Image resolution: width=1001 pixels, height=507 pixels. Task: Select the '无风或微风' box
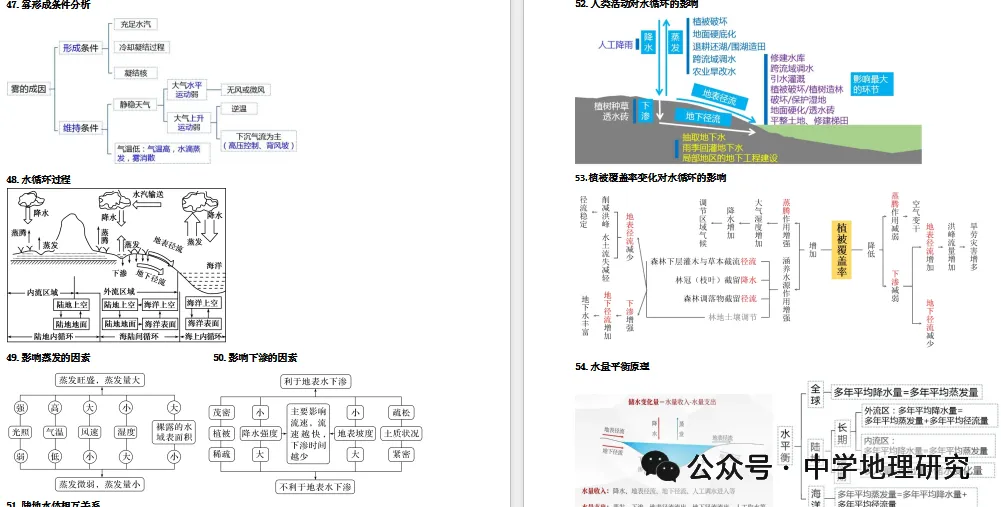click(x=245, y=90)
